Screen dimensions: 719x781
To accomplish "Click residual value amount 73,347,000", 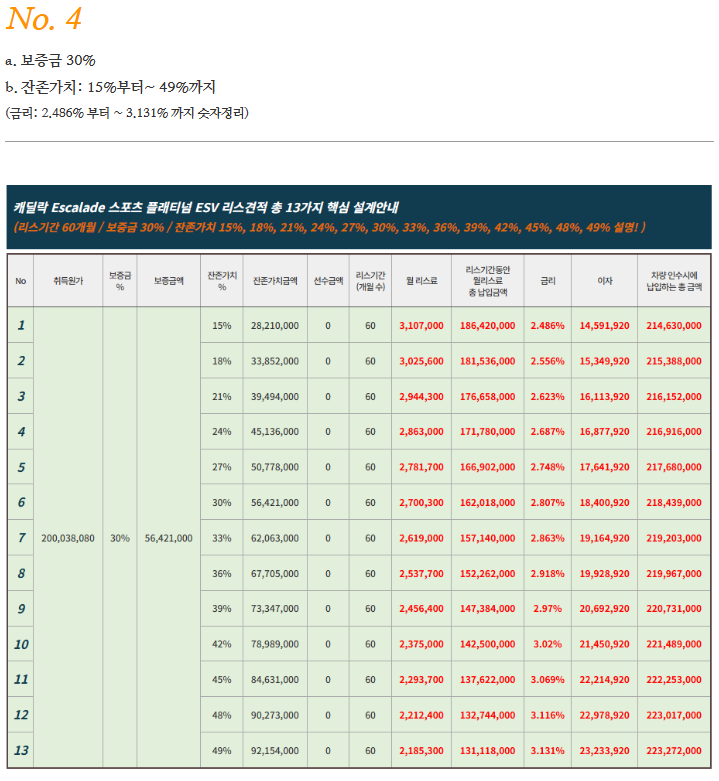I will 275,609.
